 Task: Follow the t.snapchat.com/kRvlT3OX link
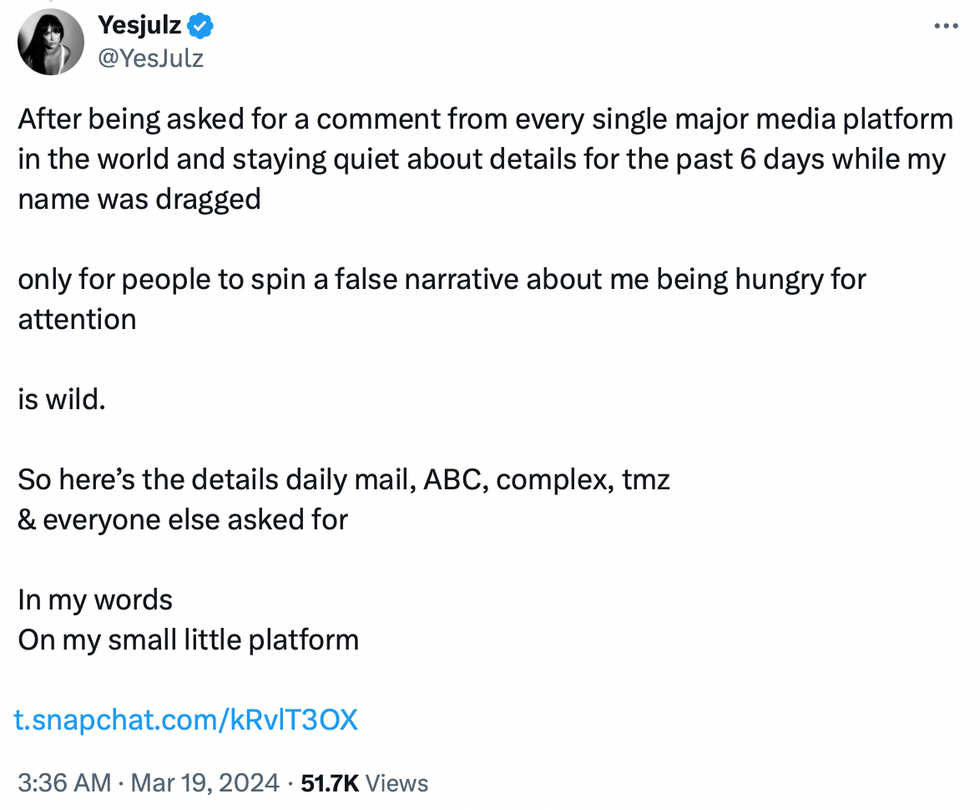tap(187, 720)
